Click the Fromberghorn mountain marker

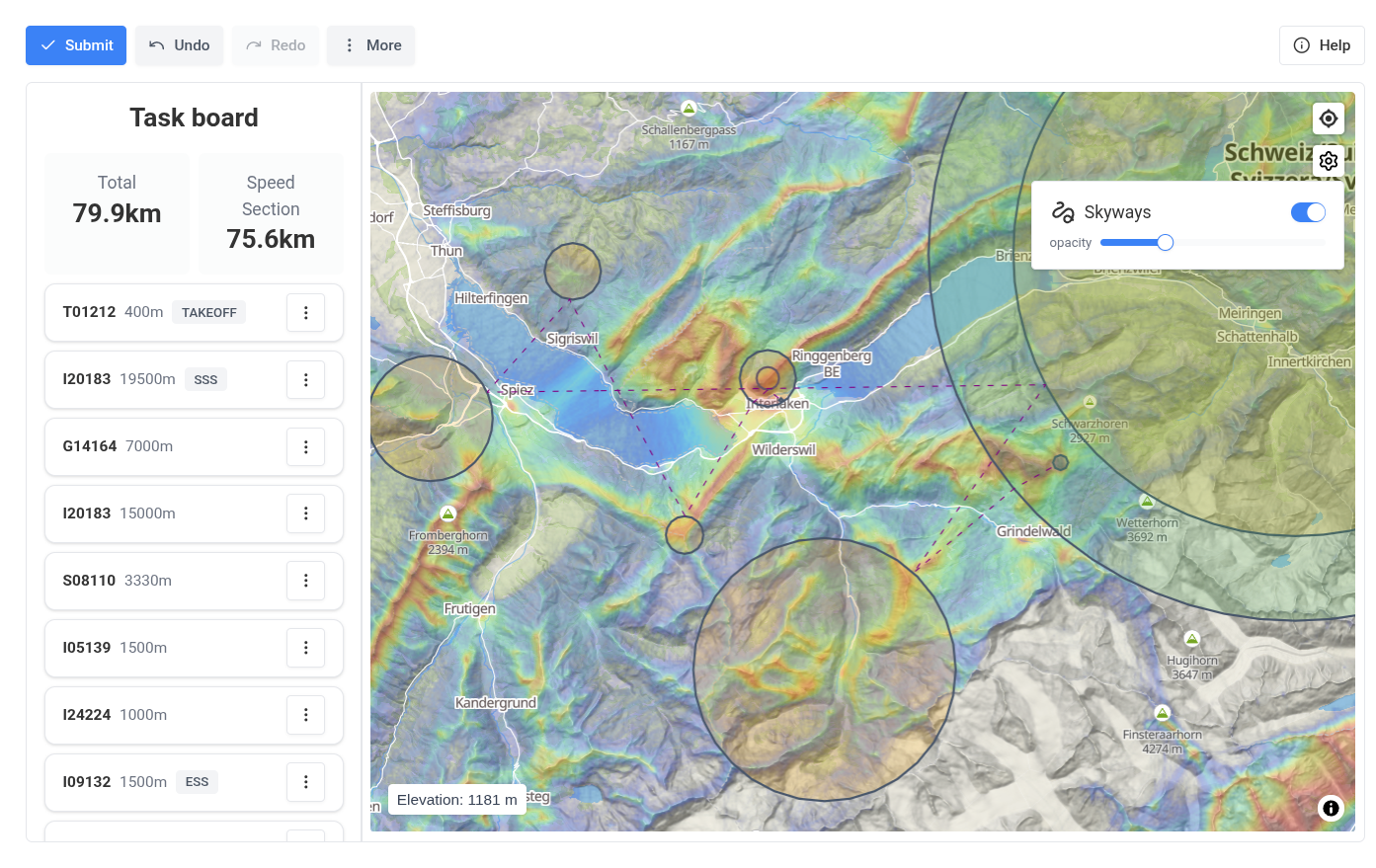447,513
